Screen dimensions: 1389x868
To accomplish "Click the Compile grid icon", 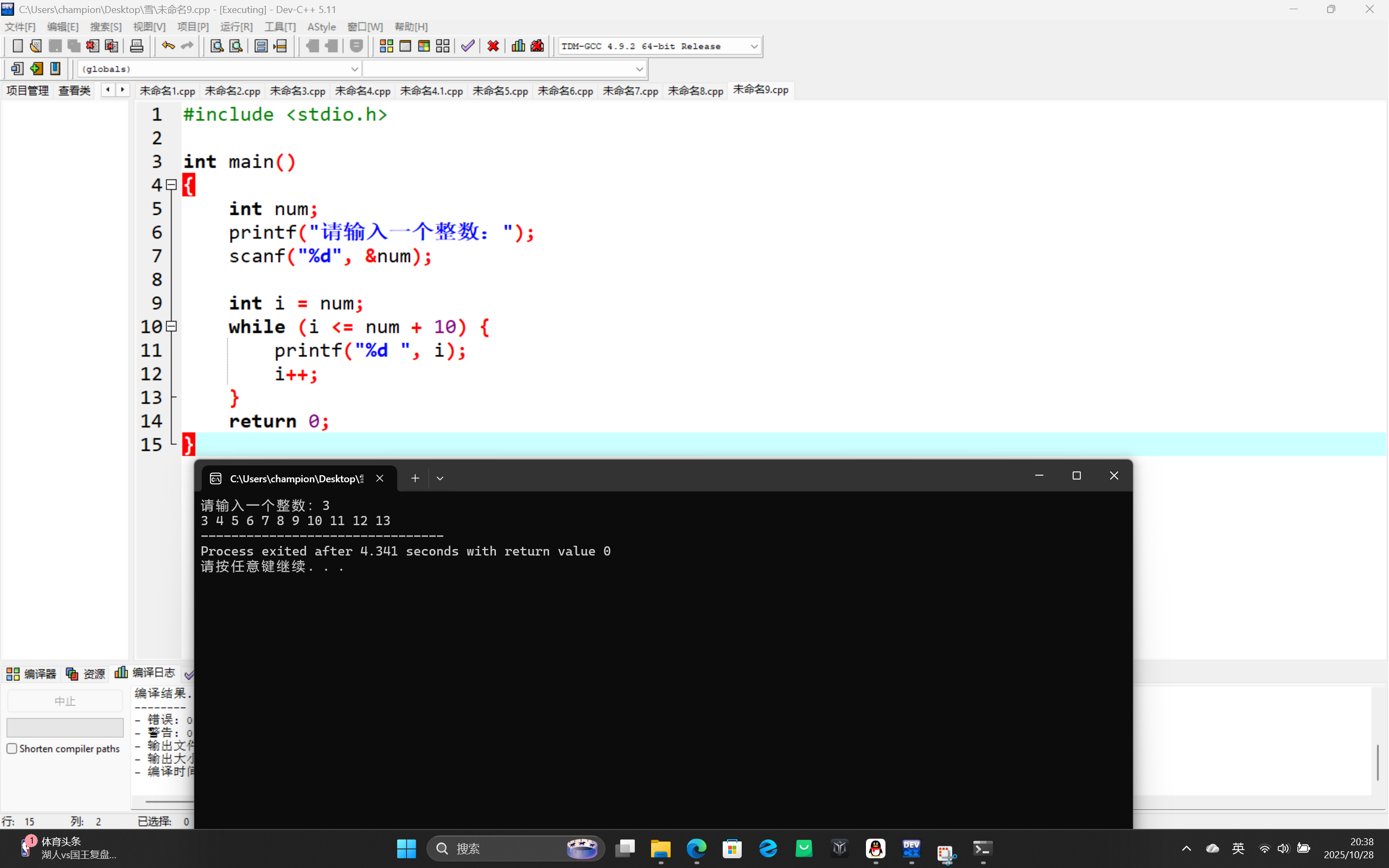I will [x=386, y=46].
